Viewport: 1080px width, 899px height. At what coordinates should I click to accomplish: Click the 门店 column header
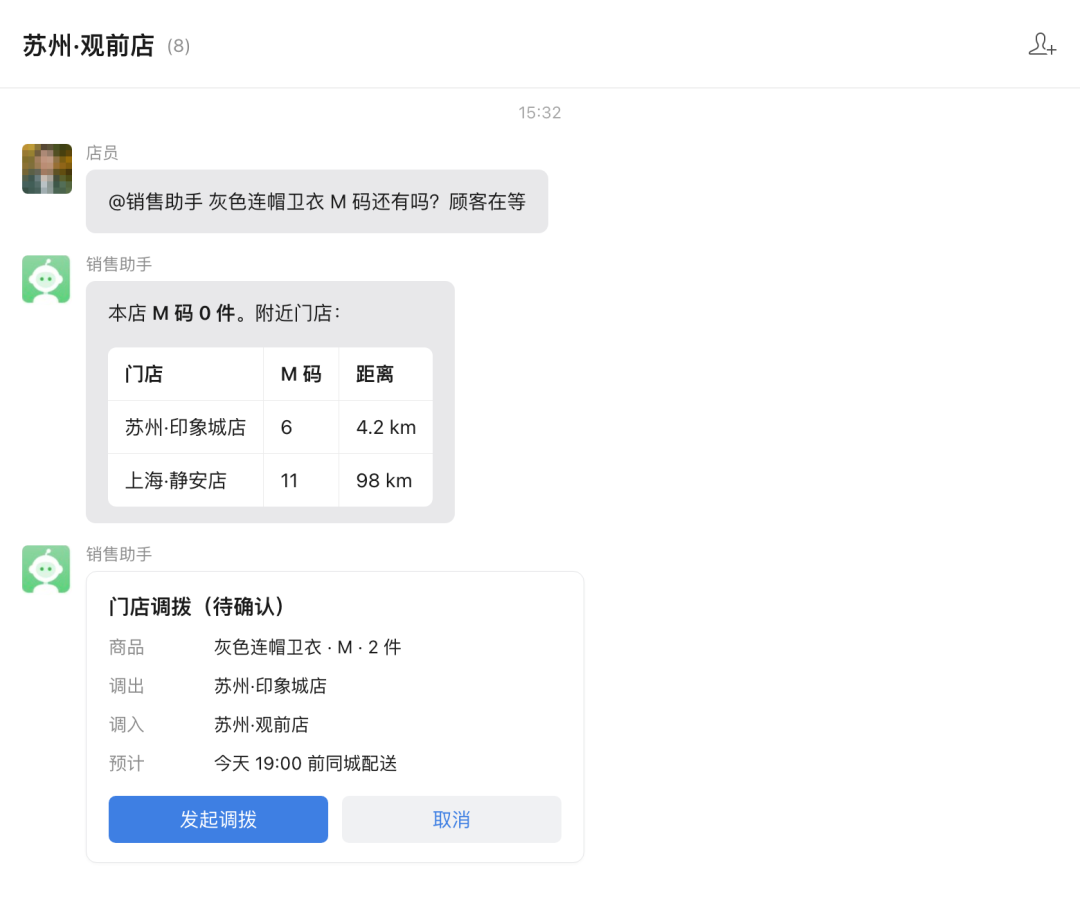186,374
